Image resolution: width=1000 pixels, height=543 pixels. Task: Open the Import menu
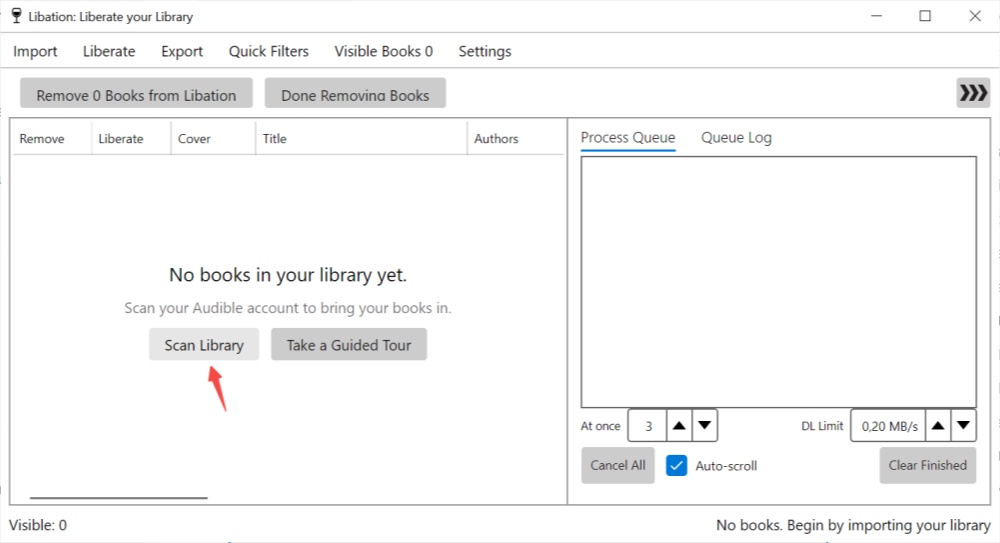pos(35,51)
